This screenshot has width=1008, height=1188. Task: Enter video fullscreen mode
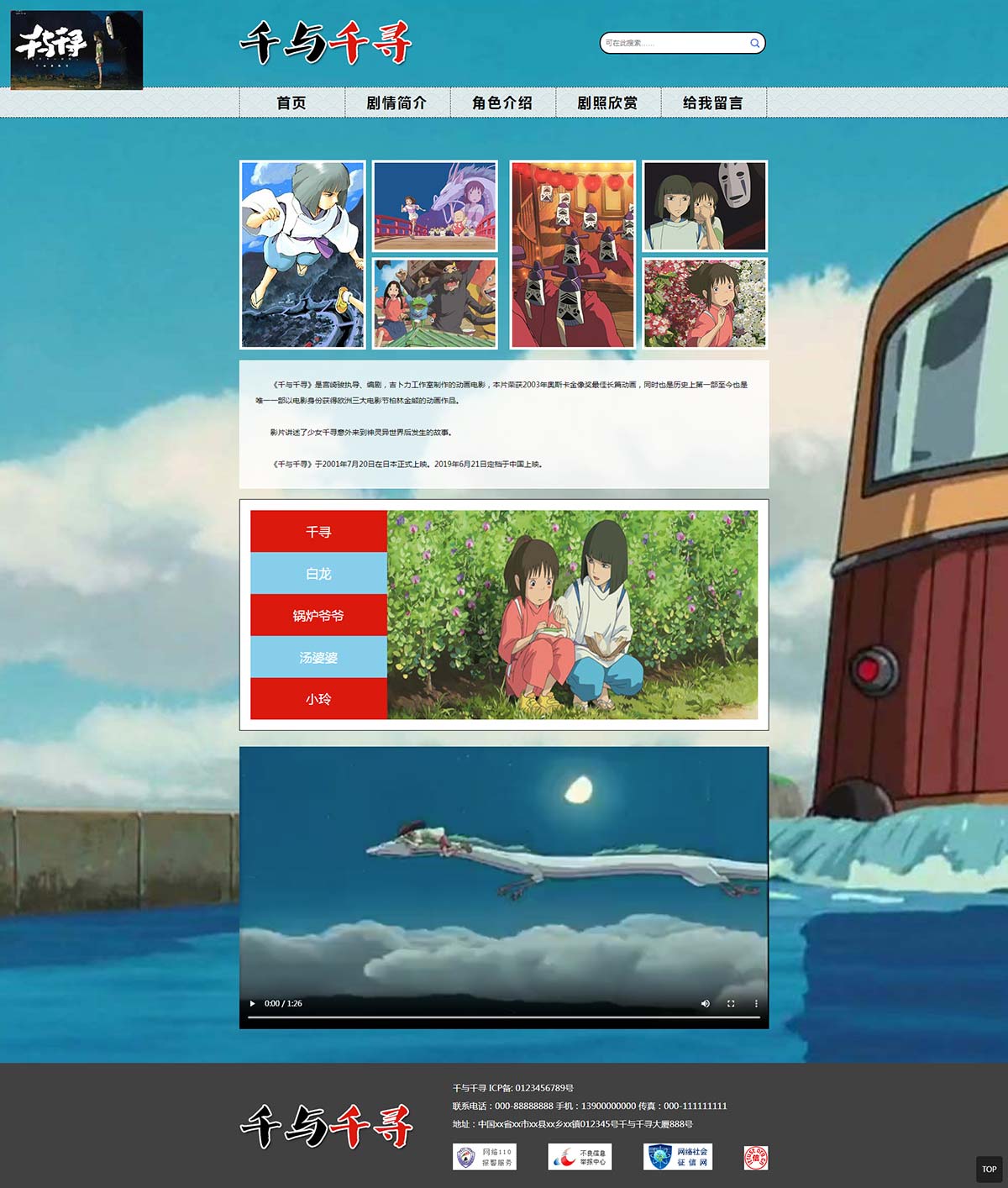click(731, 1003)
